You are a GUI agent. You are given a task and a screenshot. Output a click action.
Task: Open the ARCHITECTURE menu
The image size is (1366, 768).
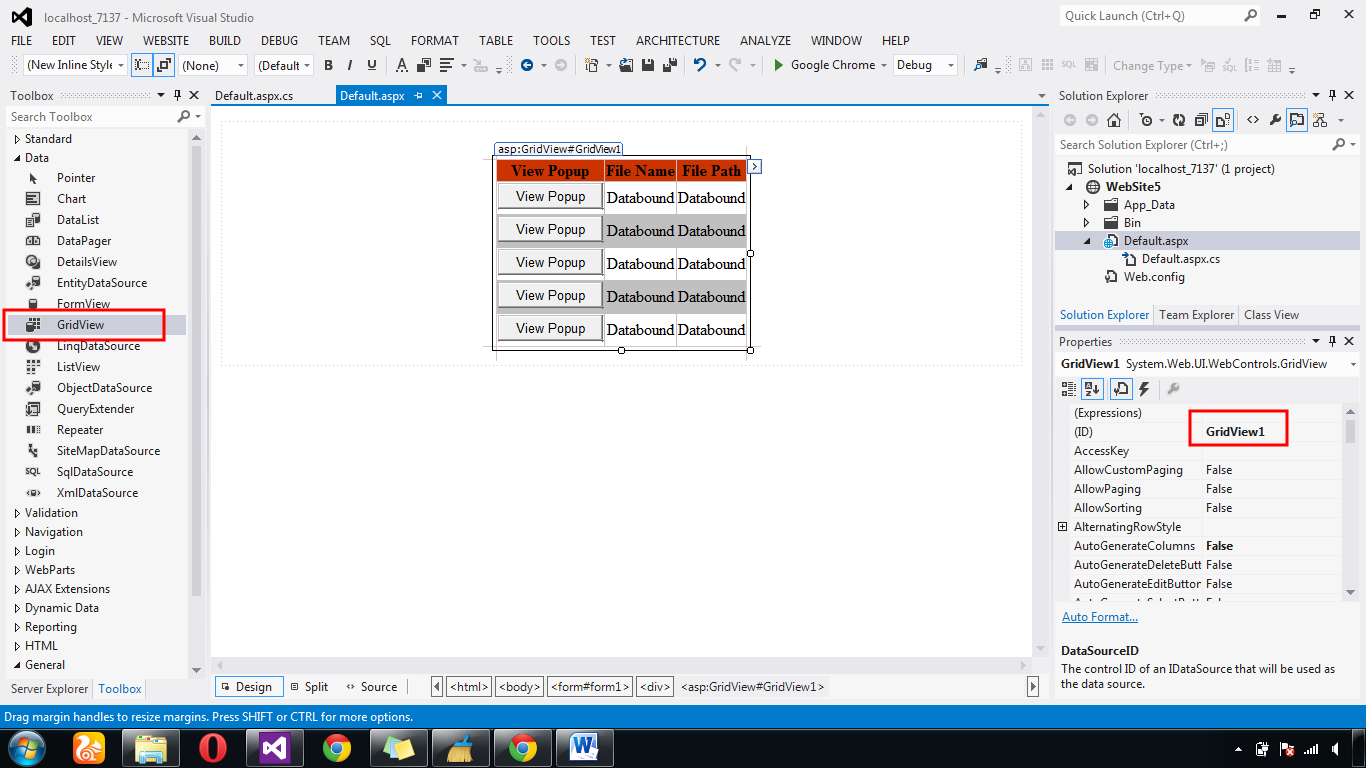678,41
